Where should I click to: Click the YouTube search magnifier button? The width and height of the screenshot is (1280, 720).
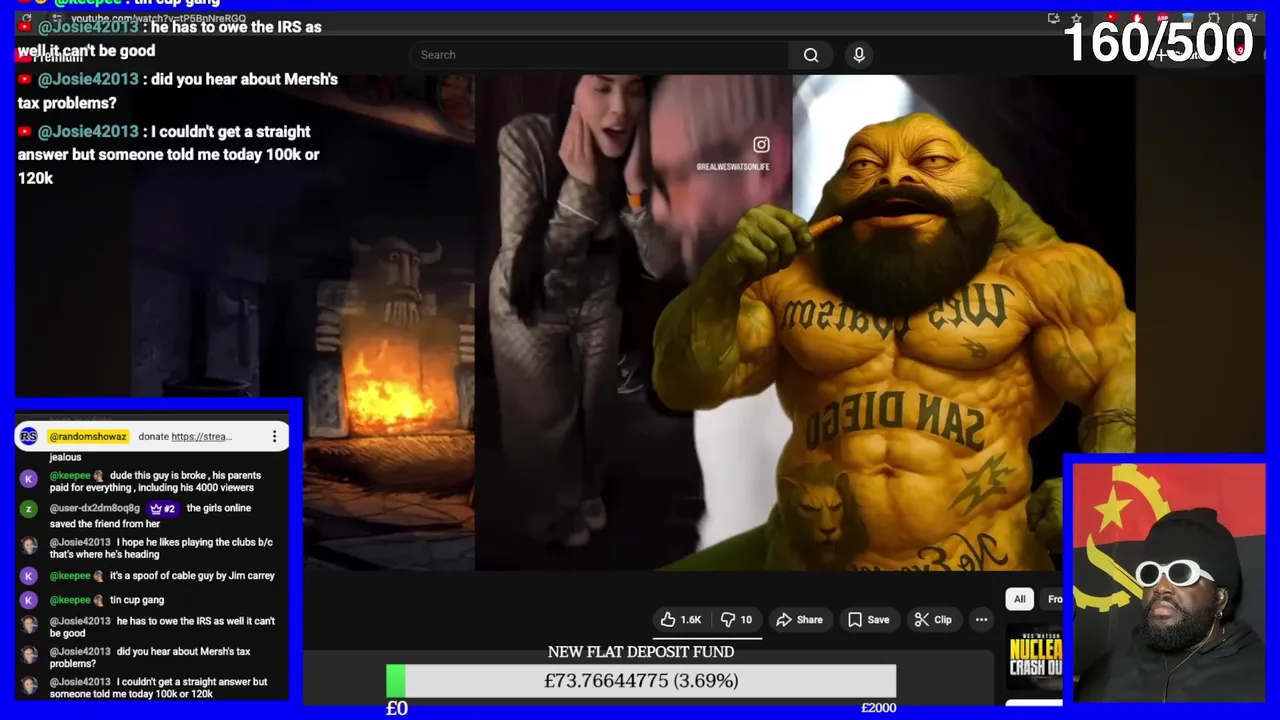pos(811,55)
